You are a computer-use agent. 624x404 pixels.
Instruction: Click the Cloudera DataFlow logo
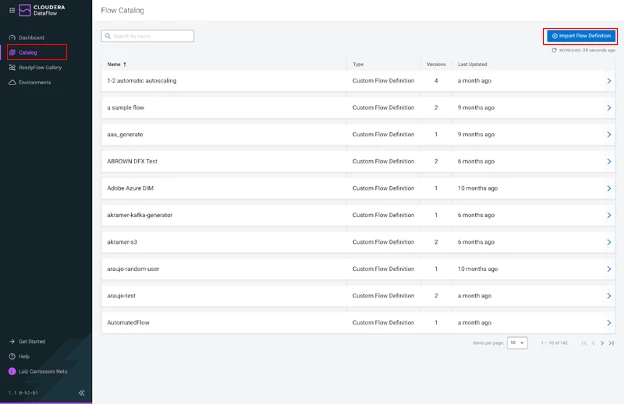(42, 10)
